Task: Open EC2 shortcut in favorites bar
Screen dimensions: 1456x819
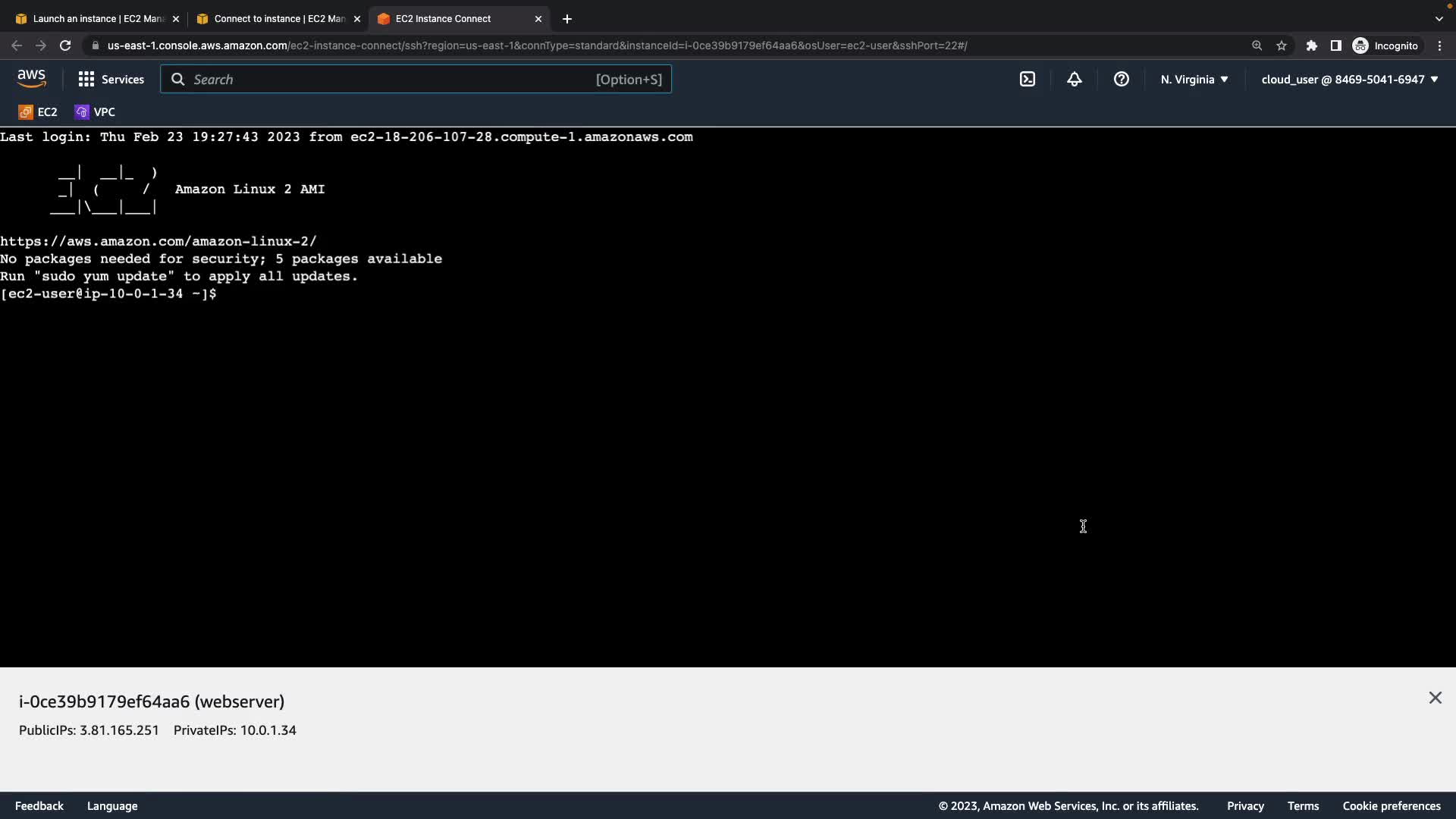Action: point(38,112)
